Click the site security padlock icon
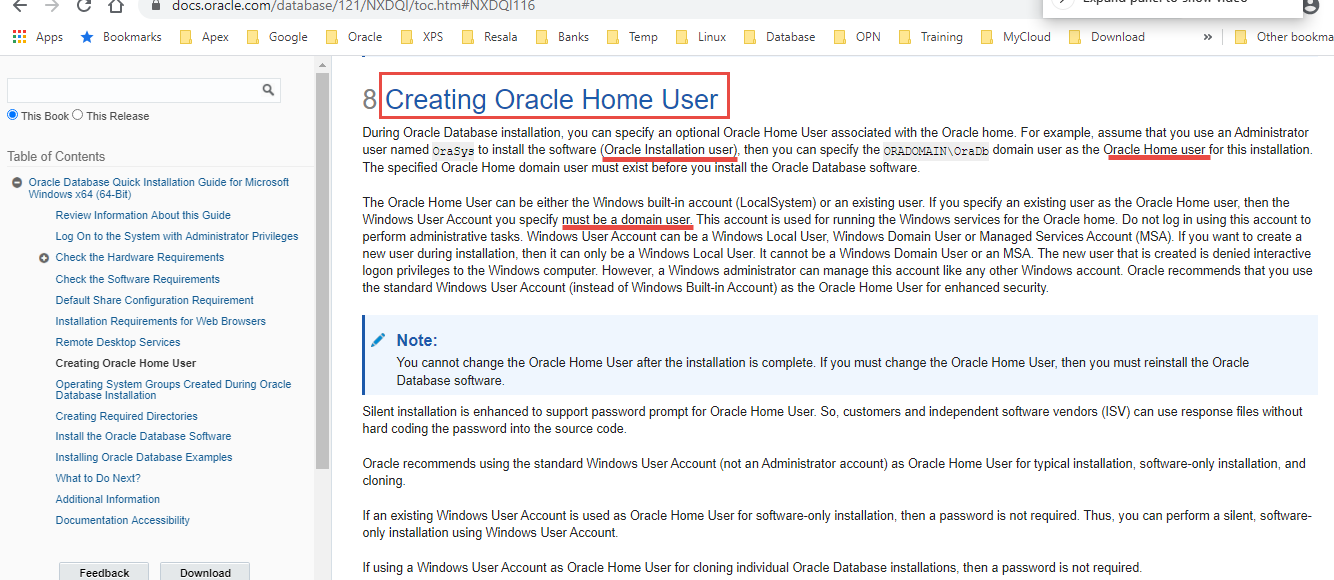Viewport: 1334px width, 580px height. point(154,6)
